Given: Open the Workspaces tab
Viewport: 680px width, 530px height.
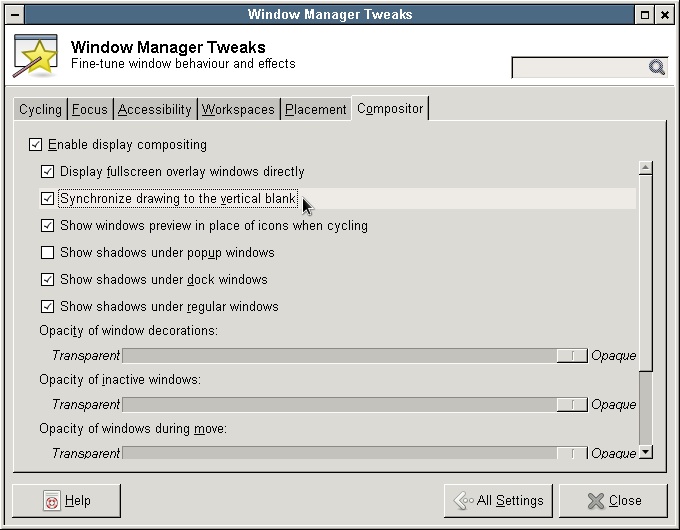Looking at the screenshot, I should tap(238, 110).
